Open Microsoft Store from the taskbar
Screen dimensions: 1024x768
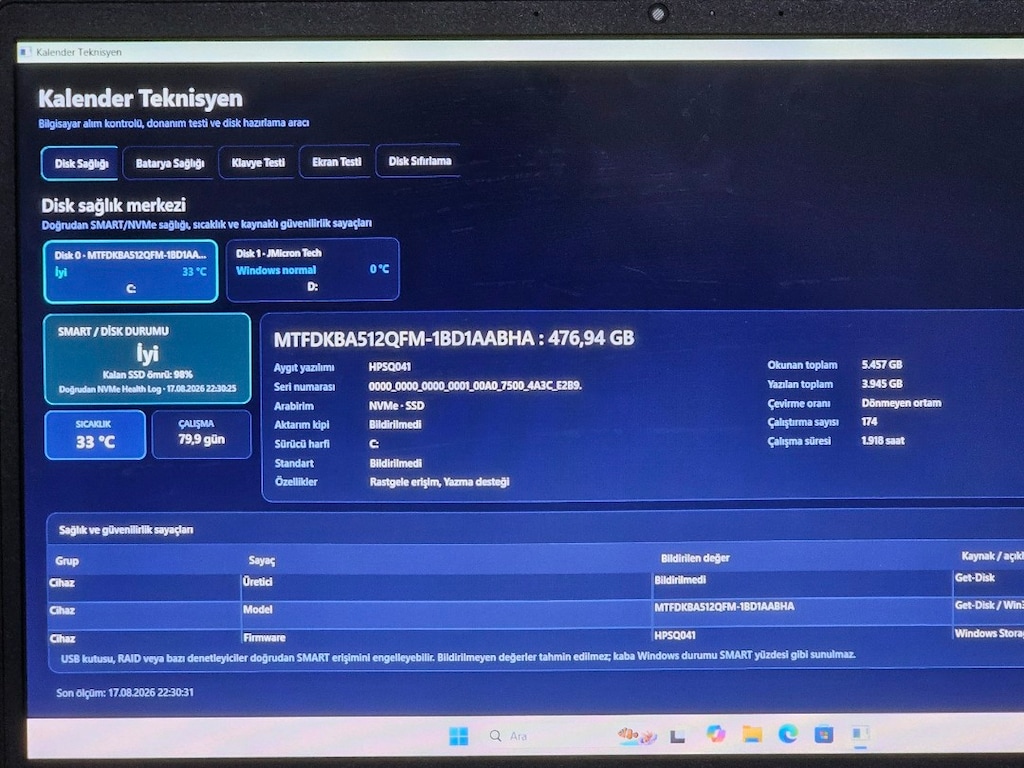coord(824,735)
